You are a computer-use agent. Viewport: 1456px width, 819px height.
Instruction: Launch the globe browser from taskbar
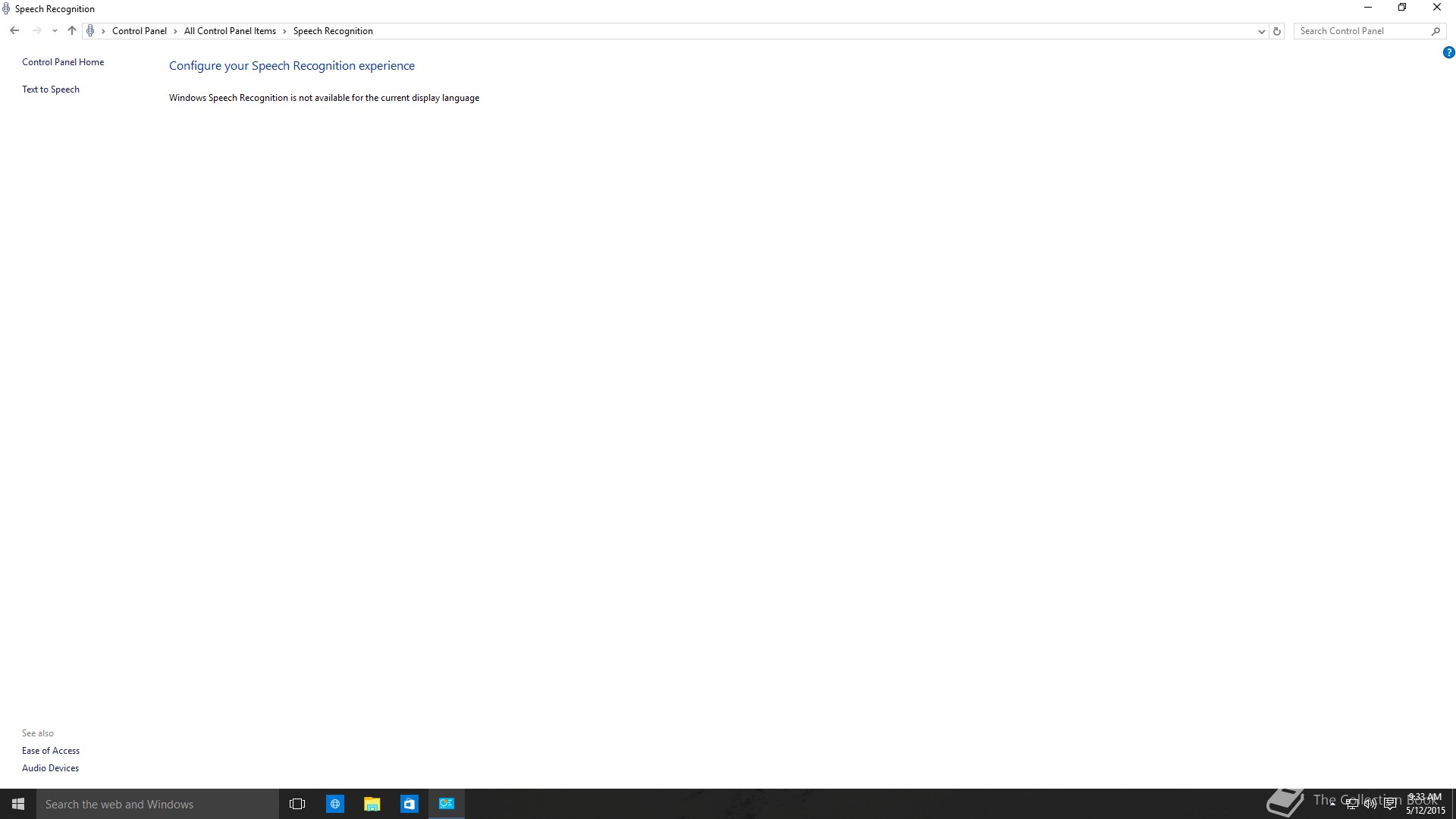tap(334, 804)
